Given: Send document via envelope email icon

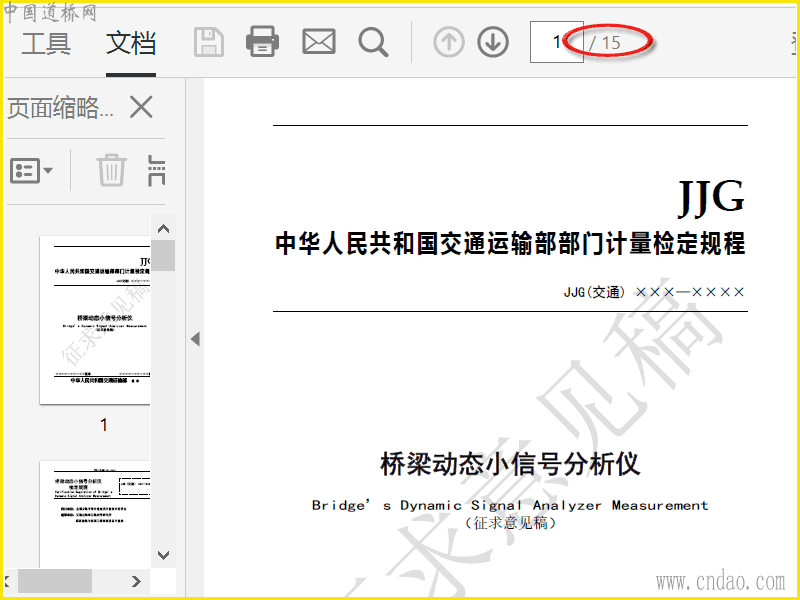Looking at the screenshot, I should [319, 42].
